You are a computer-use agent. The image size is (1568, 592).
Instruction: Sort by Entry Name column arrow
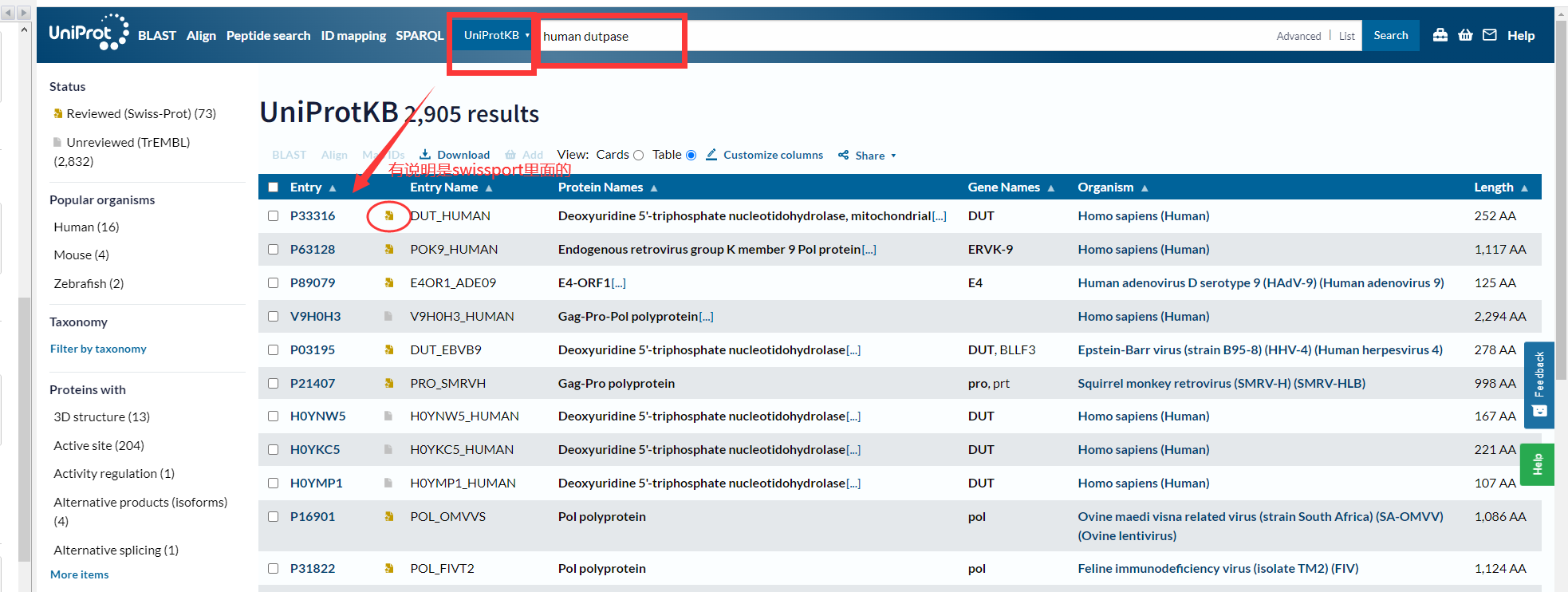[x=489, y=188]
